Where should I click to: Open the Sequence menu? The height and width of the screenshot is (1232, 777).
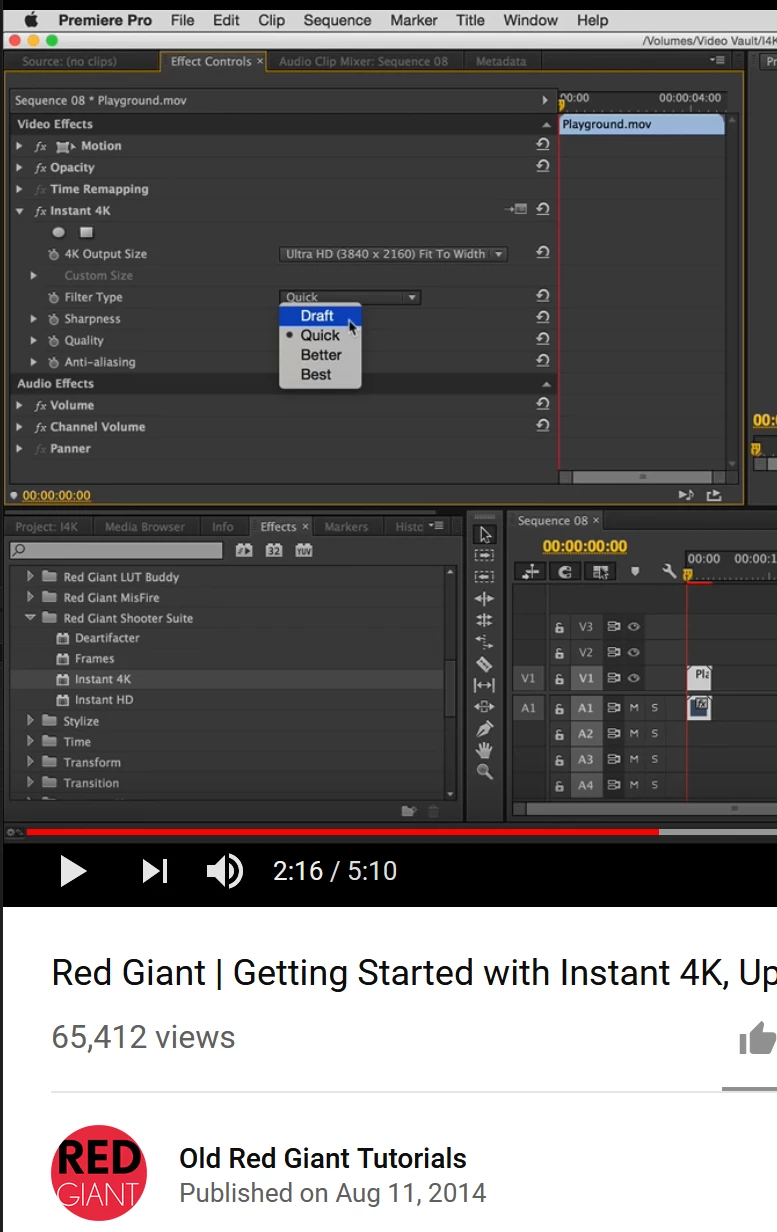337,20
